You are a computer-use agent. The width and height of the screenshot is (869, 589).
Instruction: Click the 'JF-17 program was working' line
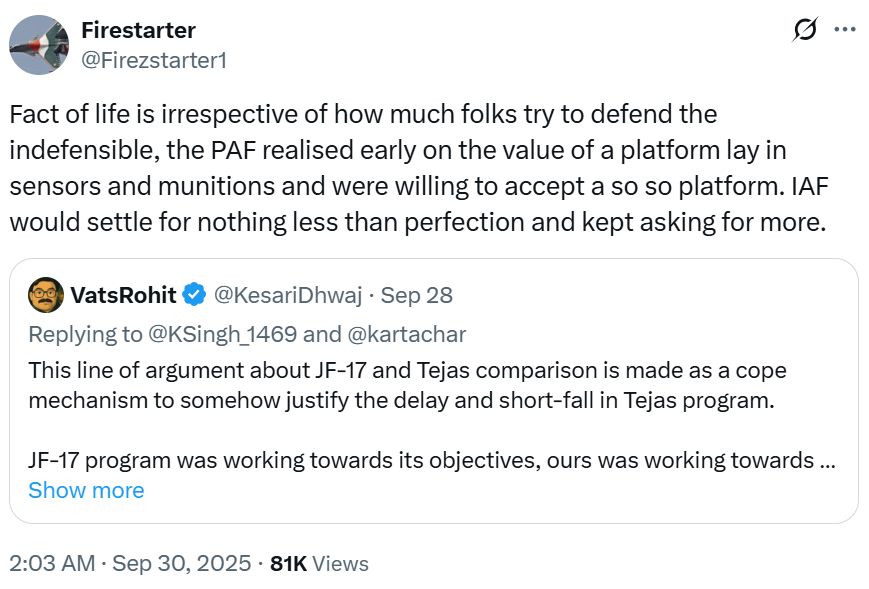pos(420,461)
